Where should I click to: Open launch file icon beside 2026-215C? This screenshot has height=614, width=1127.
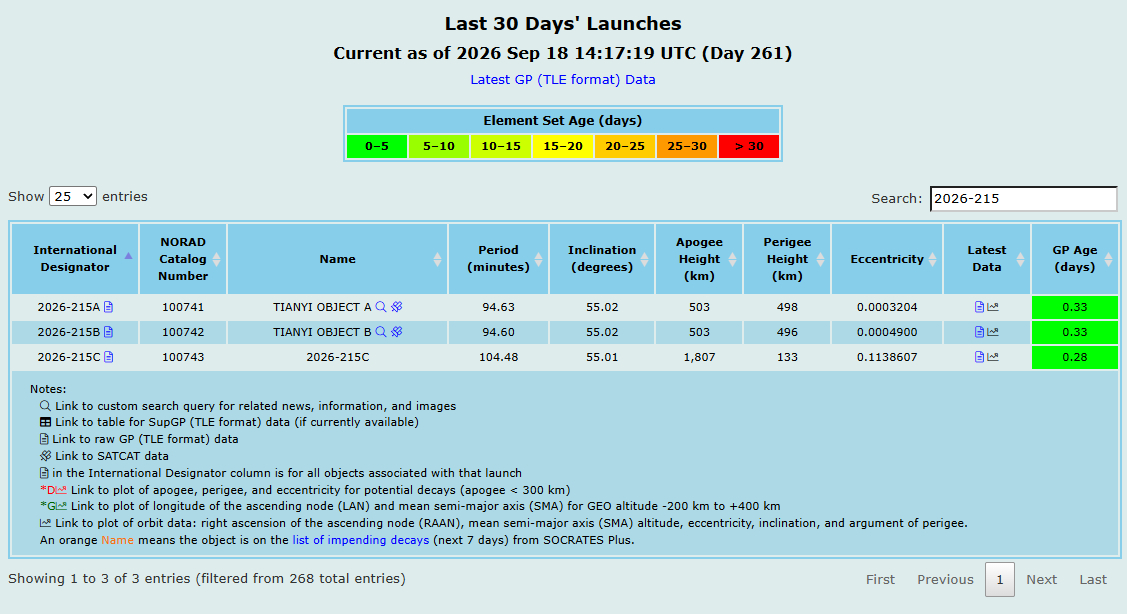coord(109,357)
